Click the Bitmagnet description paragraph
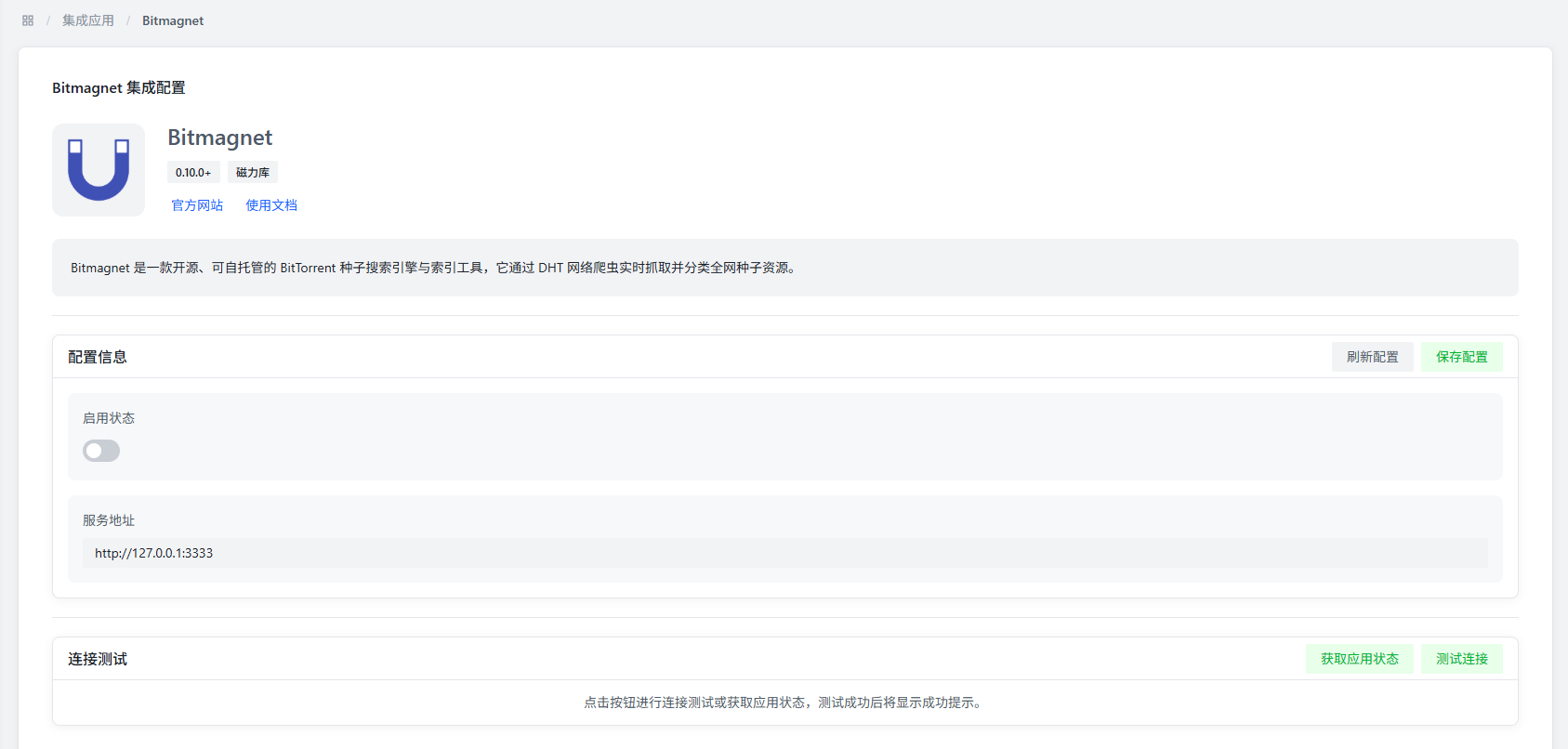Viewport: 1568px width, 749px height. pos(433,268)
